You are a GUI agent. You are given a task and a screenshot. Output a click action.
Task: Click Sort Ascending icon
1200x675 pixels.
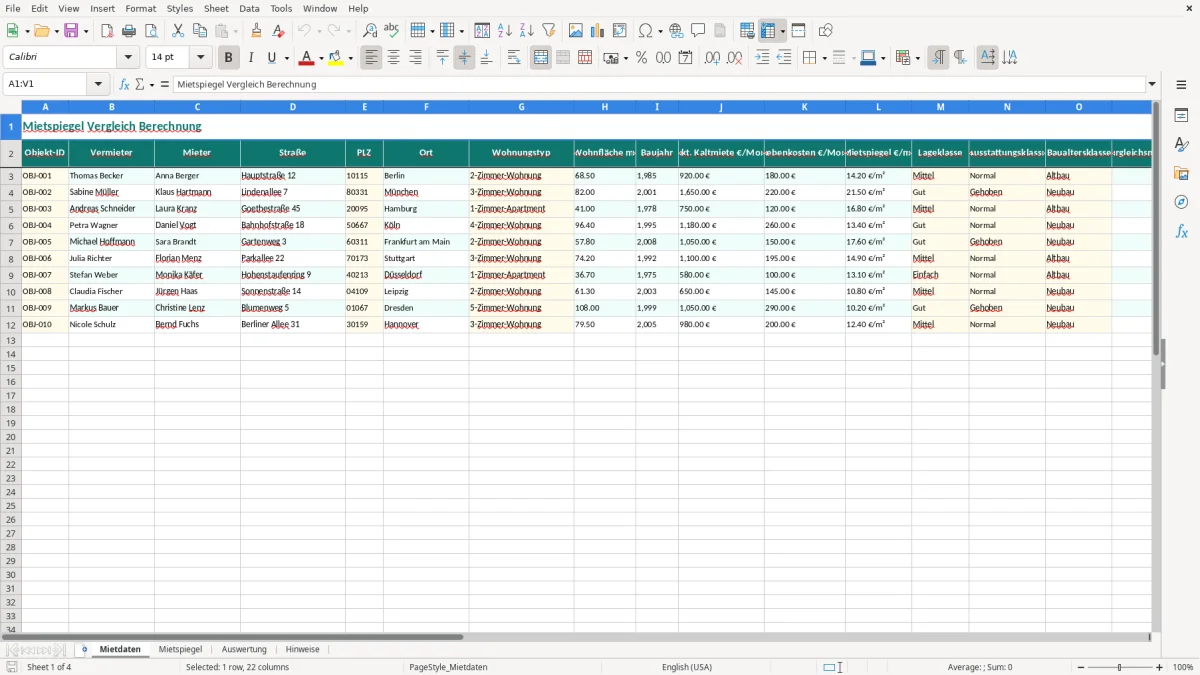tap(504, 31)
